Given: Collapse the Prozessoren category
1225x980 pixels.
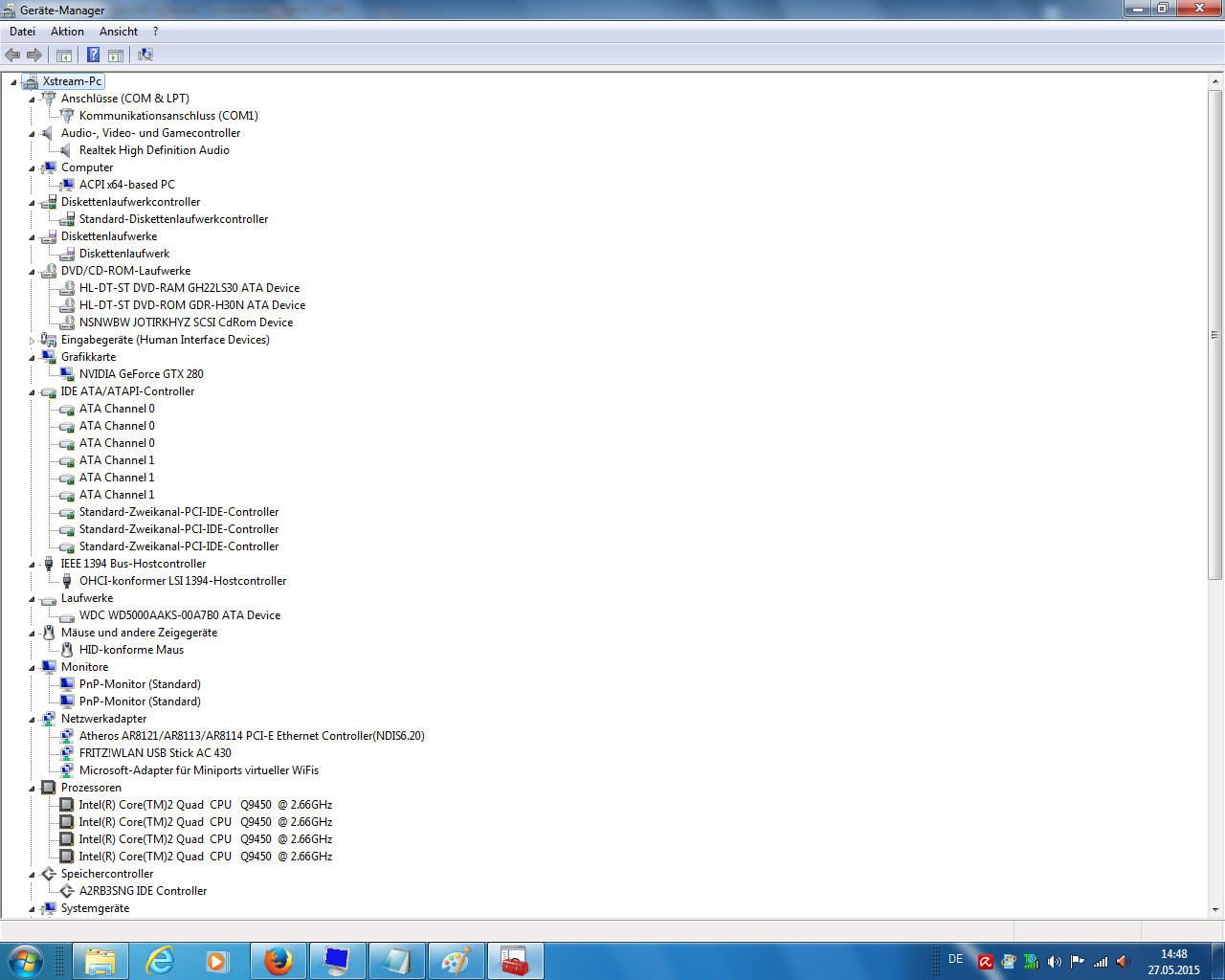Looking at the screenshot, I should pyautogui.click(x=32, y=789).
